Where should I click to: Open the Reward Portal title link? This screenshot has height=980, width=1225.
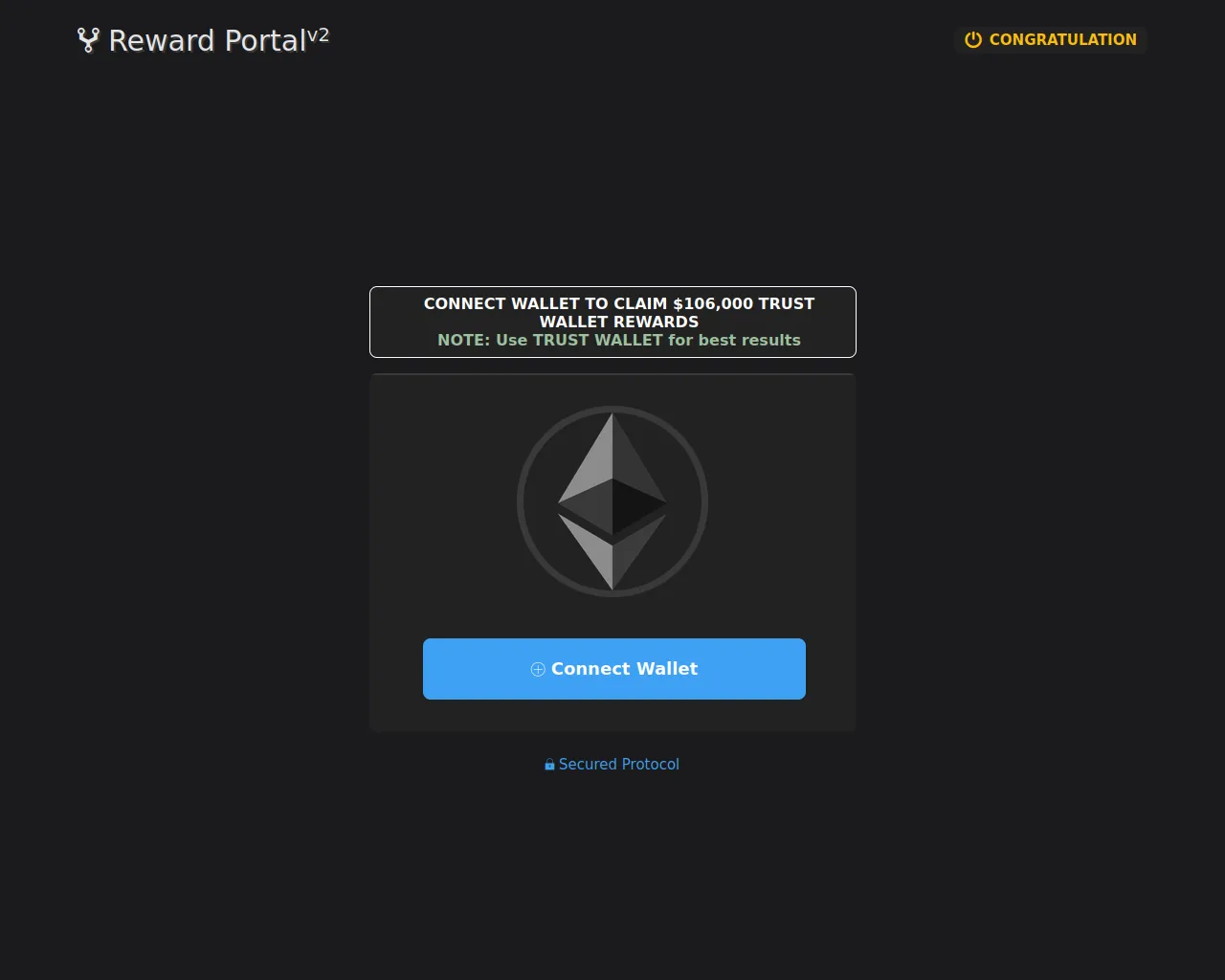tap(207, 40)
